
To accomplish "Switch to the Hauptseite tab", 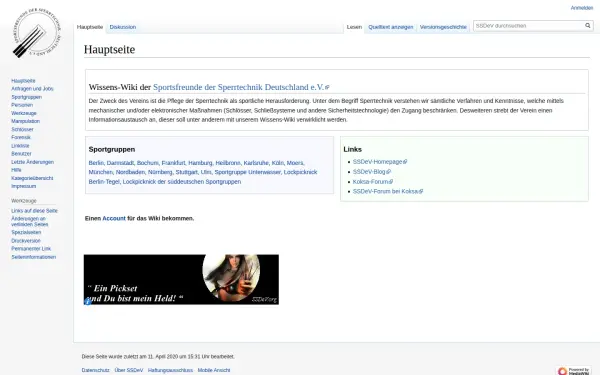I will [90, 27].
